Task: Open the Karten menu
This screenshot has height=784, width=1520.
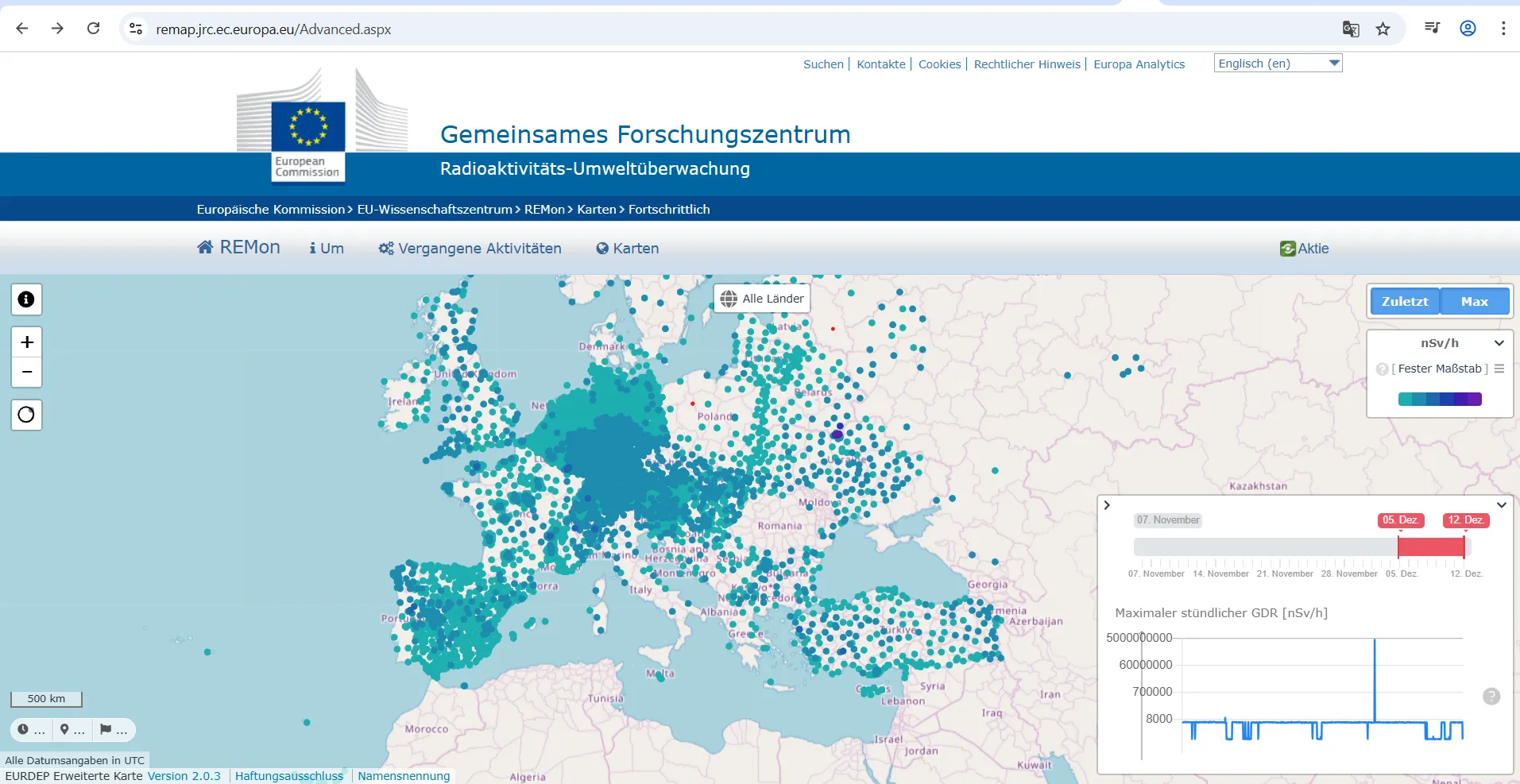Action: (x=628, y=249)
